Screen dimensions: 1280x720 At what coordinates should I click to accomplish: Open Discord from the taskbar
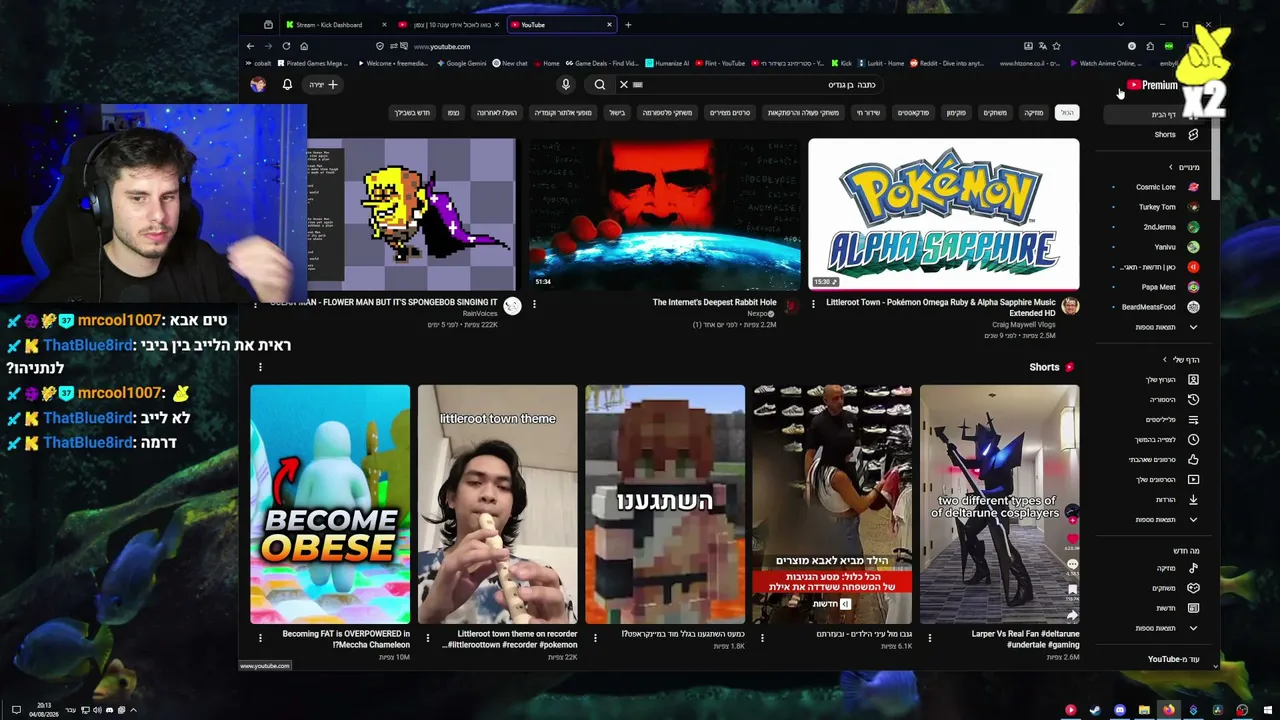pyautogui.click(x=1120, y=710)
